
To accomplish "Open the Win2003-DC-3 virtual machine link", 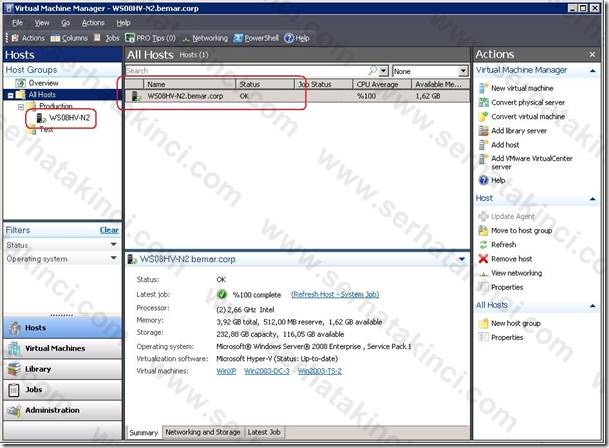I will pos(267,371).
